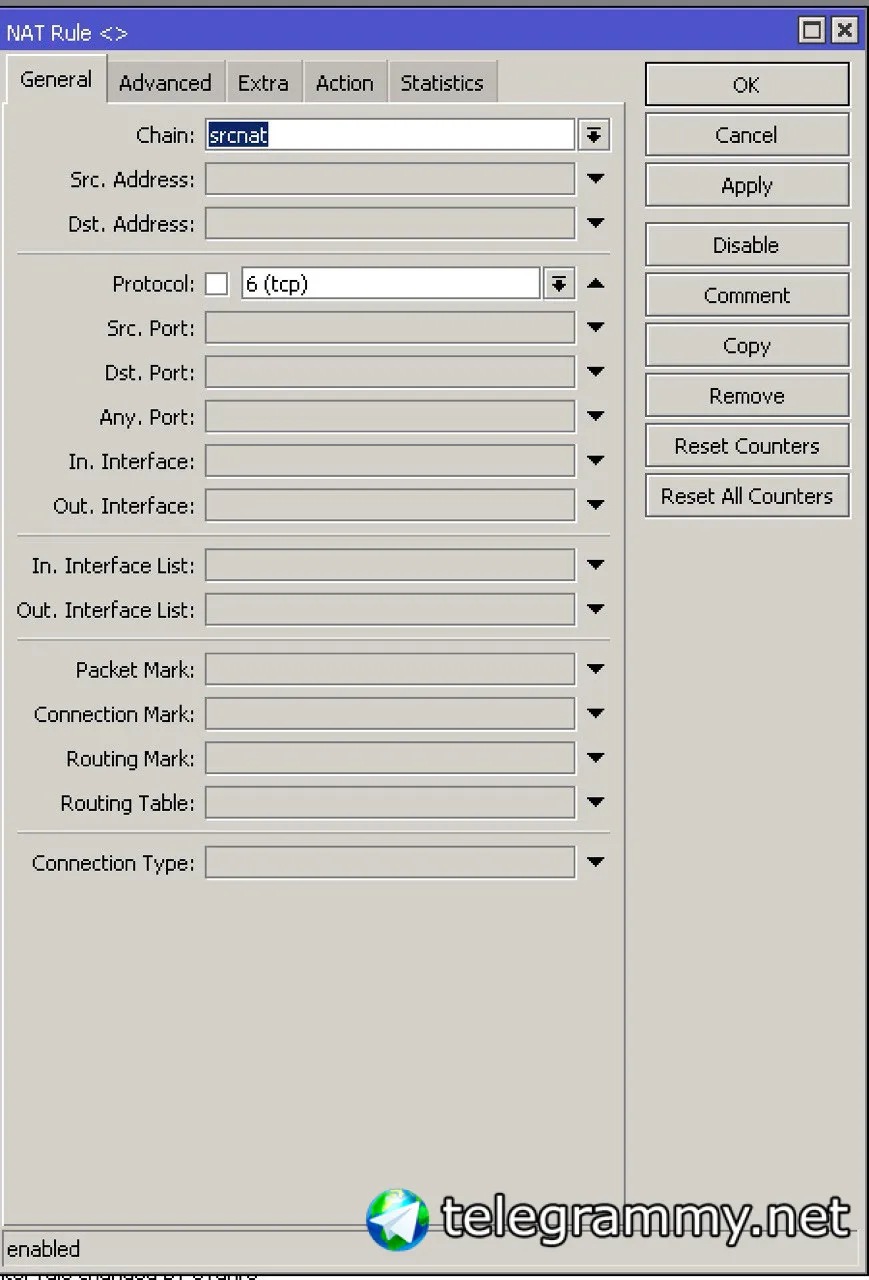869x1280 pixels.
Task: Open the Extra tab
Action: tap(263, 83)
